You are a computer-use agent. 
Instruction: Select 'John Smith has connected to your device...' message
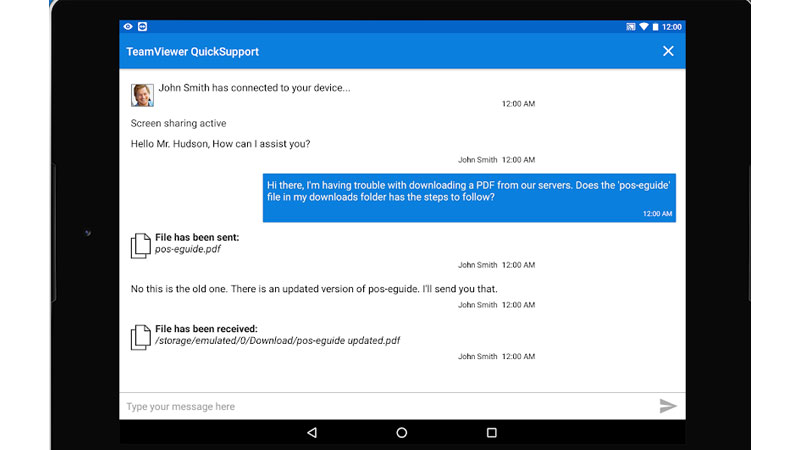pos(255,88)
